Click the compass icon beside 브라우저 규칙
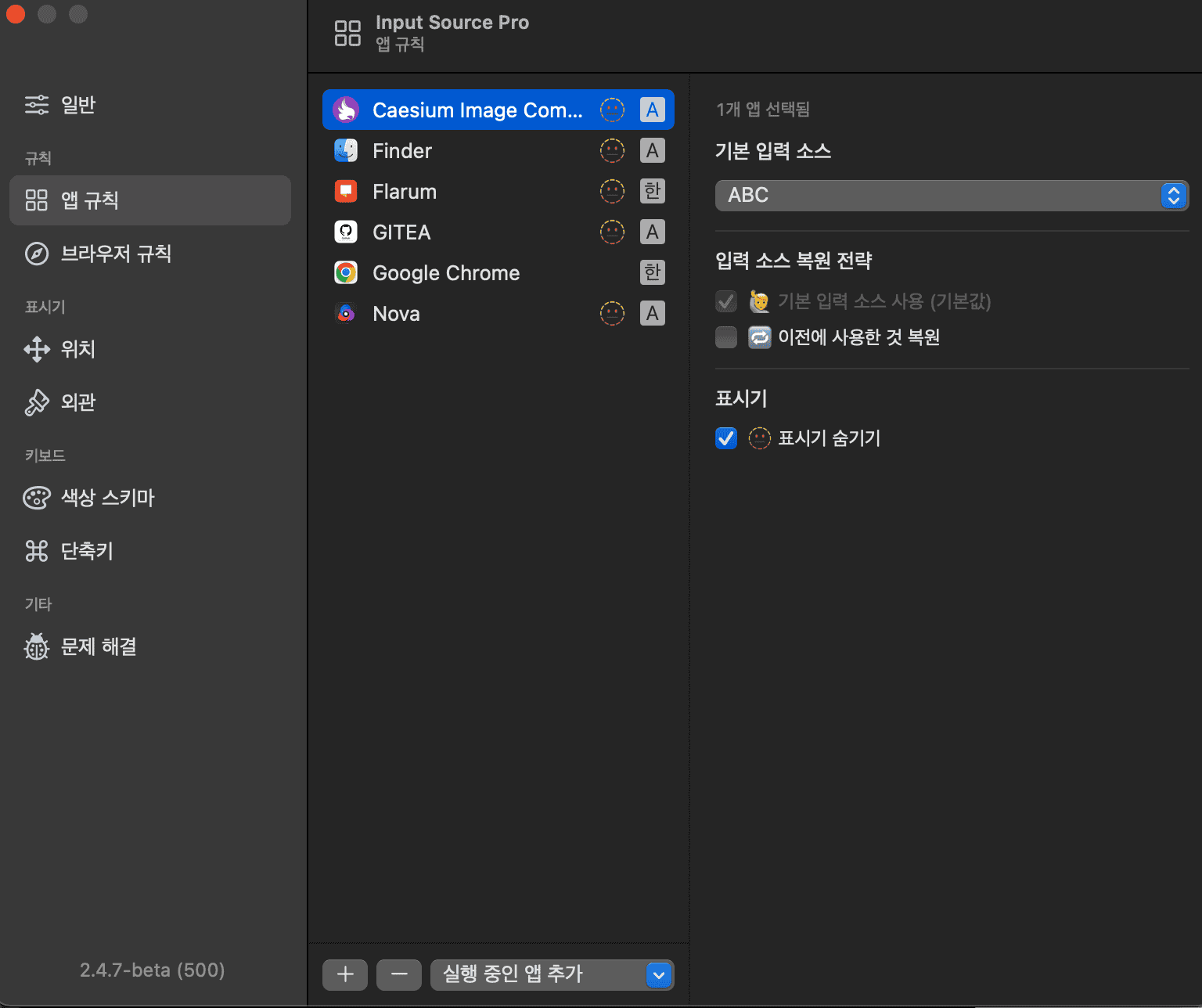Screen dimensions: 1202x1008 [x=37, y=254]
